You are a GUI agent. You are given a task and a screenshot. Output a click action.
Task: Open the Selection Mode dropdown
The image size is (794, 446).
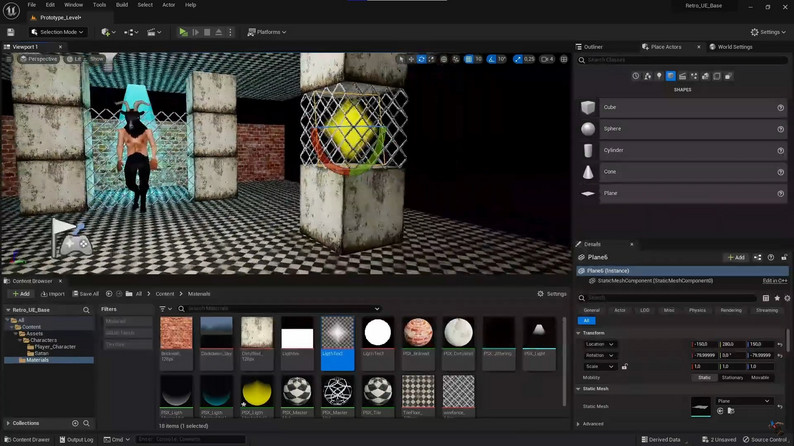pyautogui.click(x=57, y=32)
